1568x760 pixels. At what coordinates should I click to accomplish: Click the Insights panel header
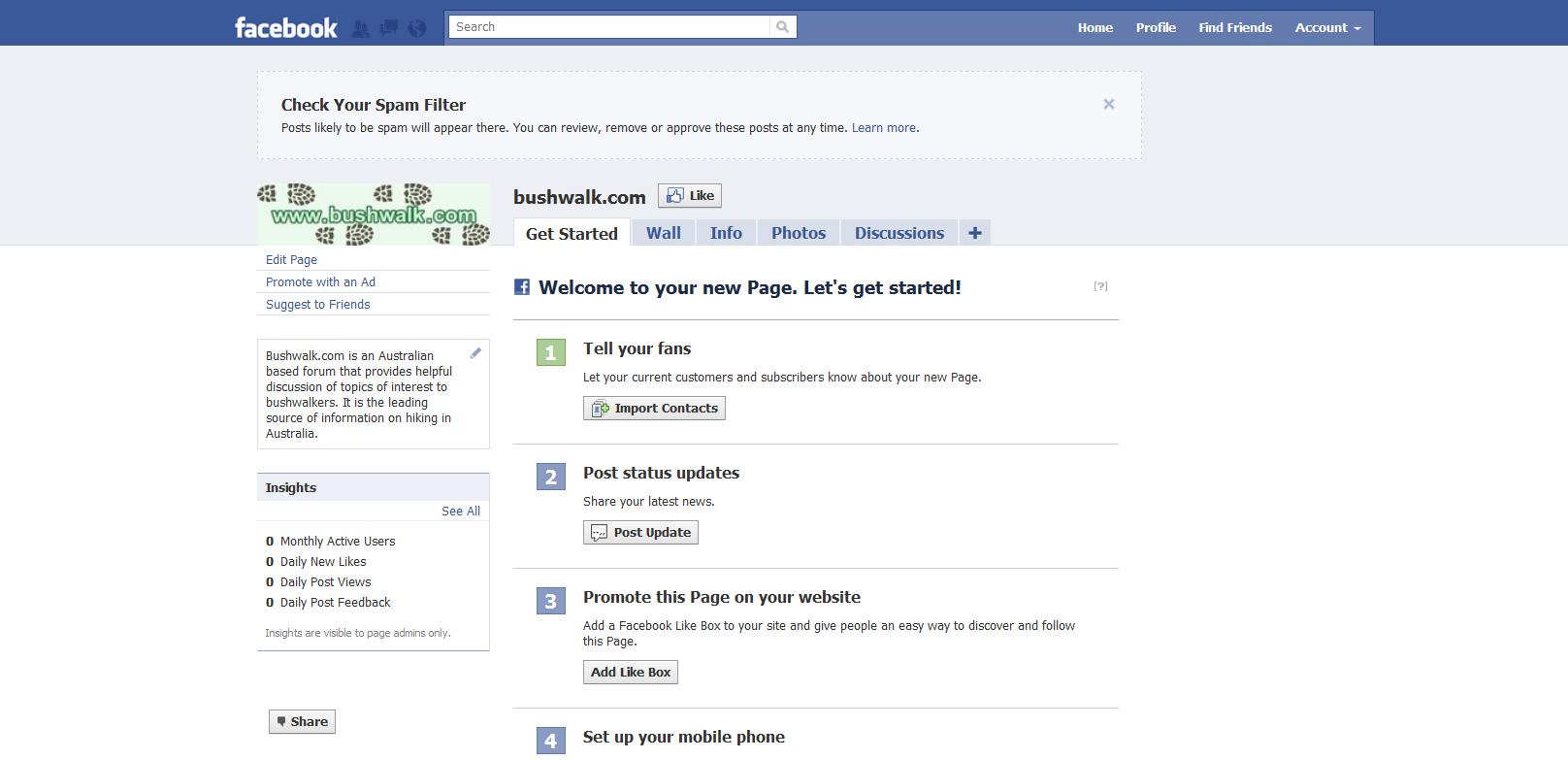coord(374,487)
